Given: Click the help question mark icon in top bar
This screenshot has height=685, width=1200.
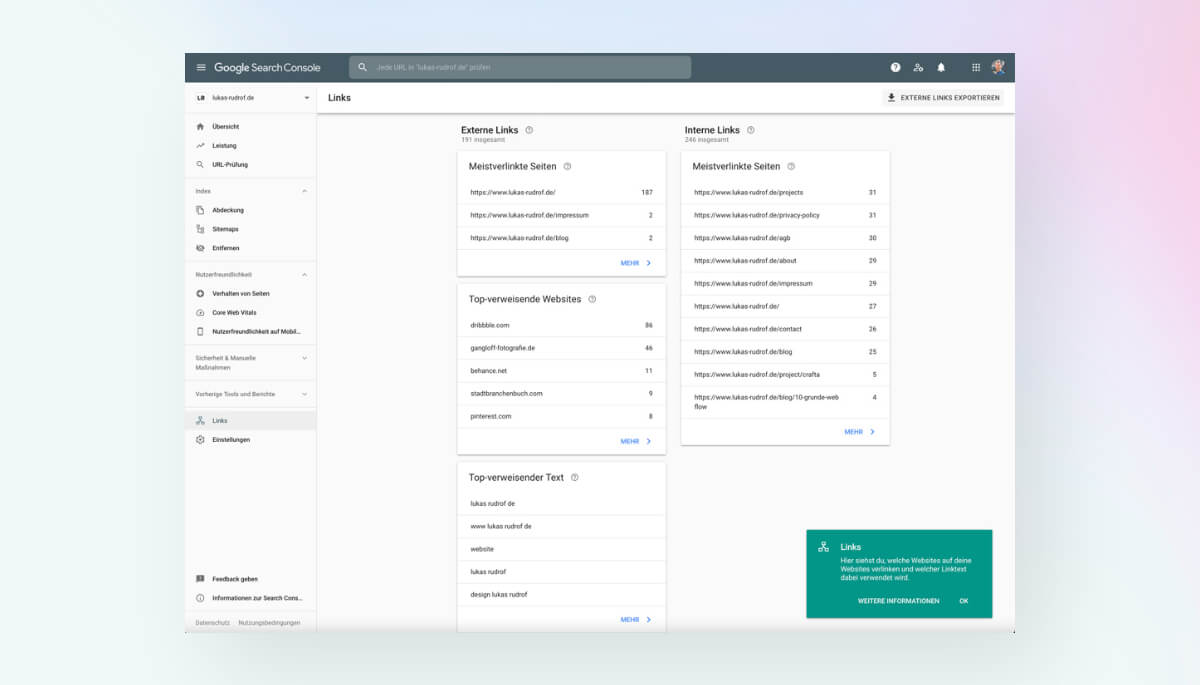Looking at the screenshot, I should tap(894, 67).
